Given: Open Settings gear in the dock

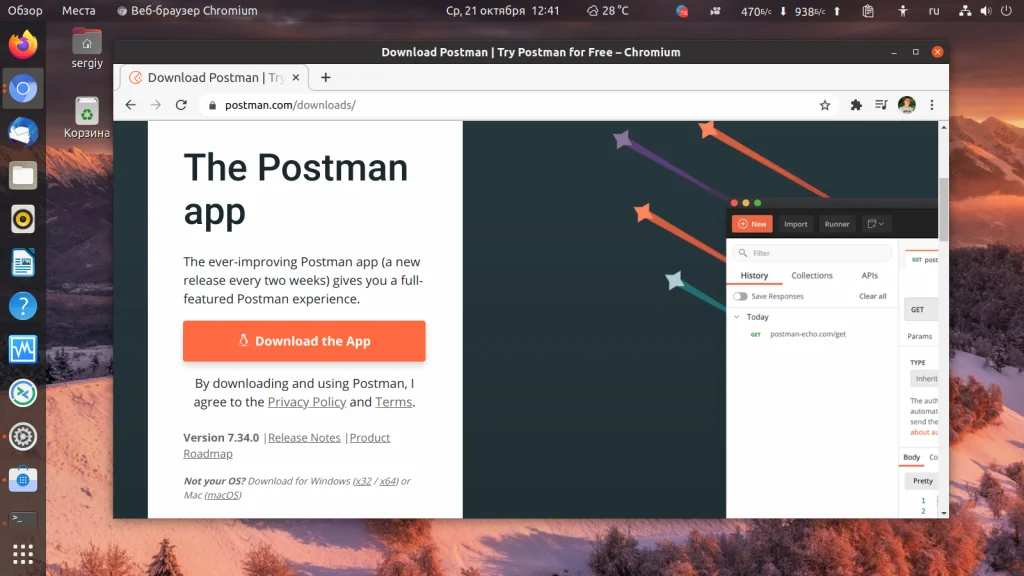Looking at the screenshot, I should click(23, 436).
